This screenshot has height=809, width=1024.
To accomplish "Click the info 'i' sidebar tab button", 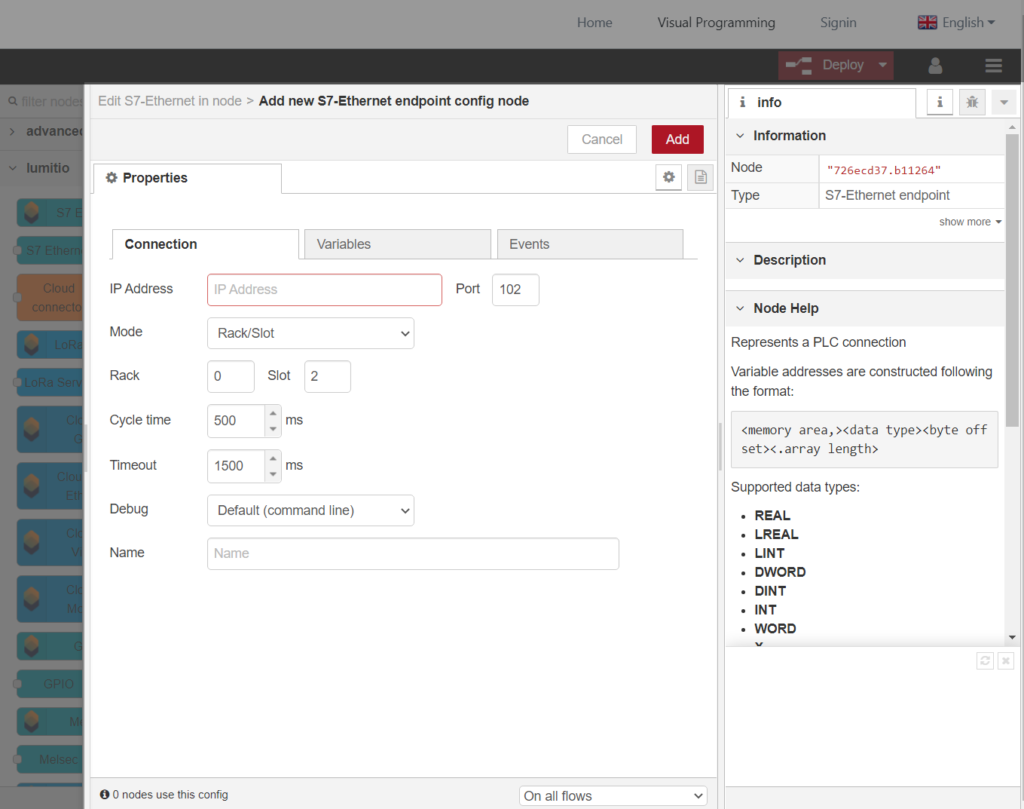I will [x=939, y=102].
